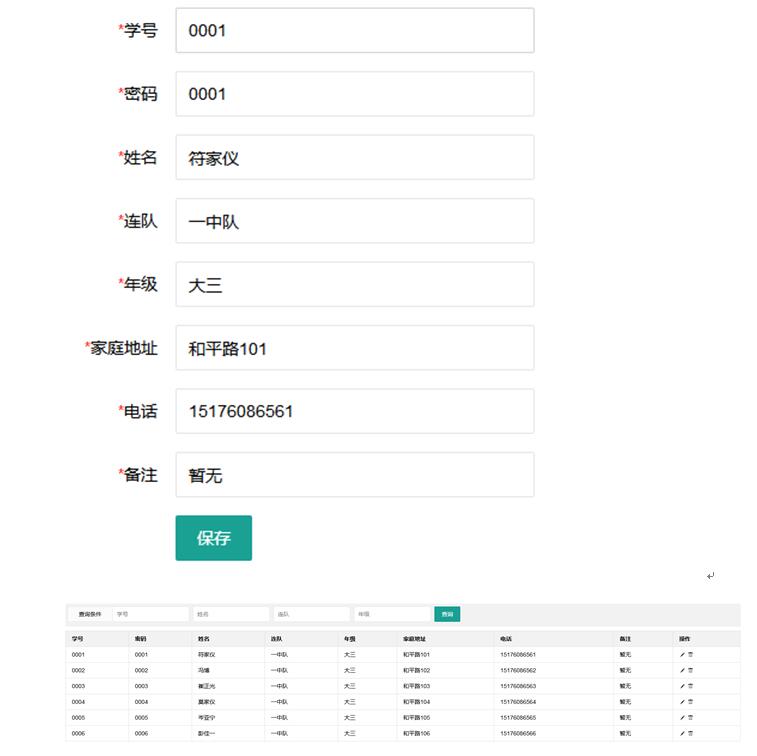Edit the record for student 0003
The image size is (757, 756).
tap(682, 686)
